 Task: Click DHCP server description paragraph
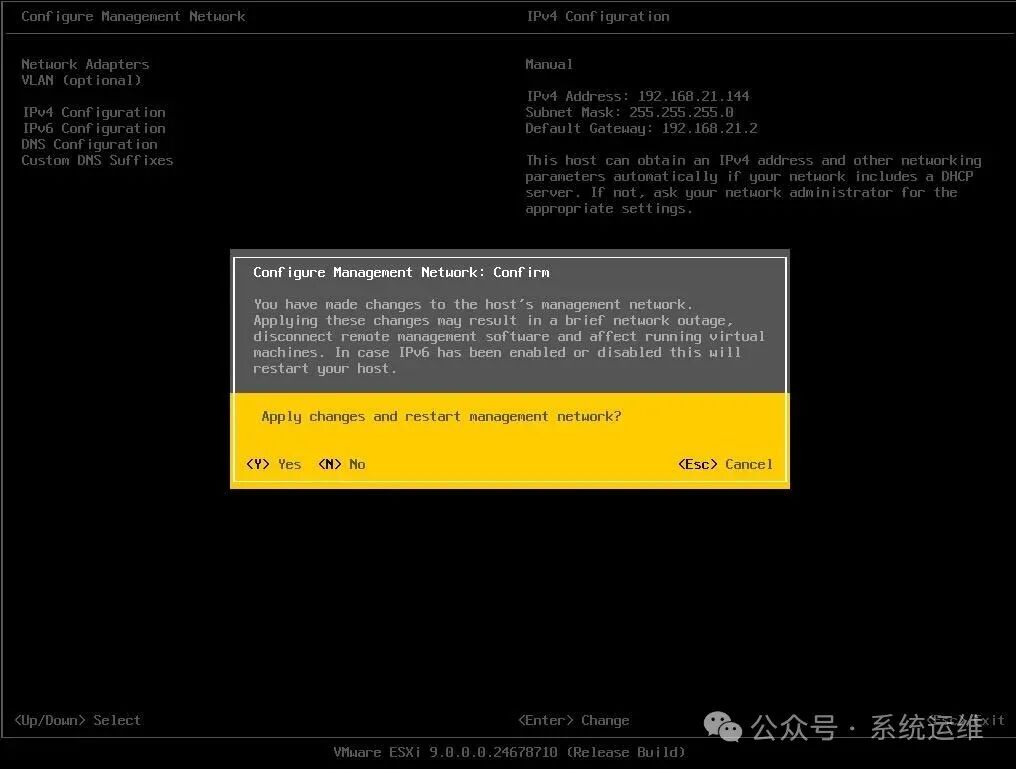pos(754,185)
